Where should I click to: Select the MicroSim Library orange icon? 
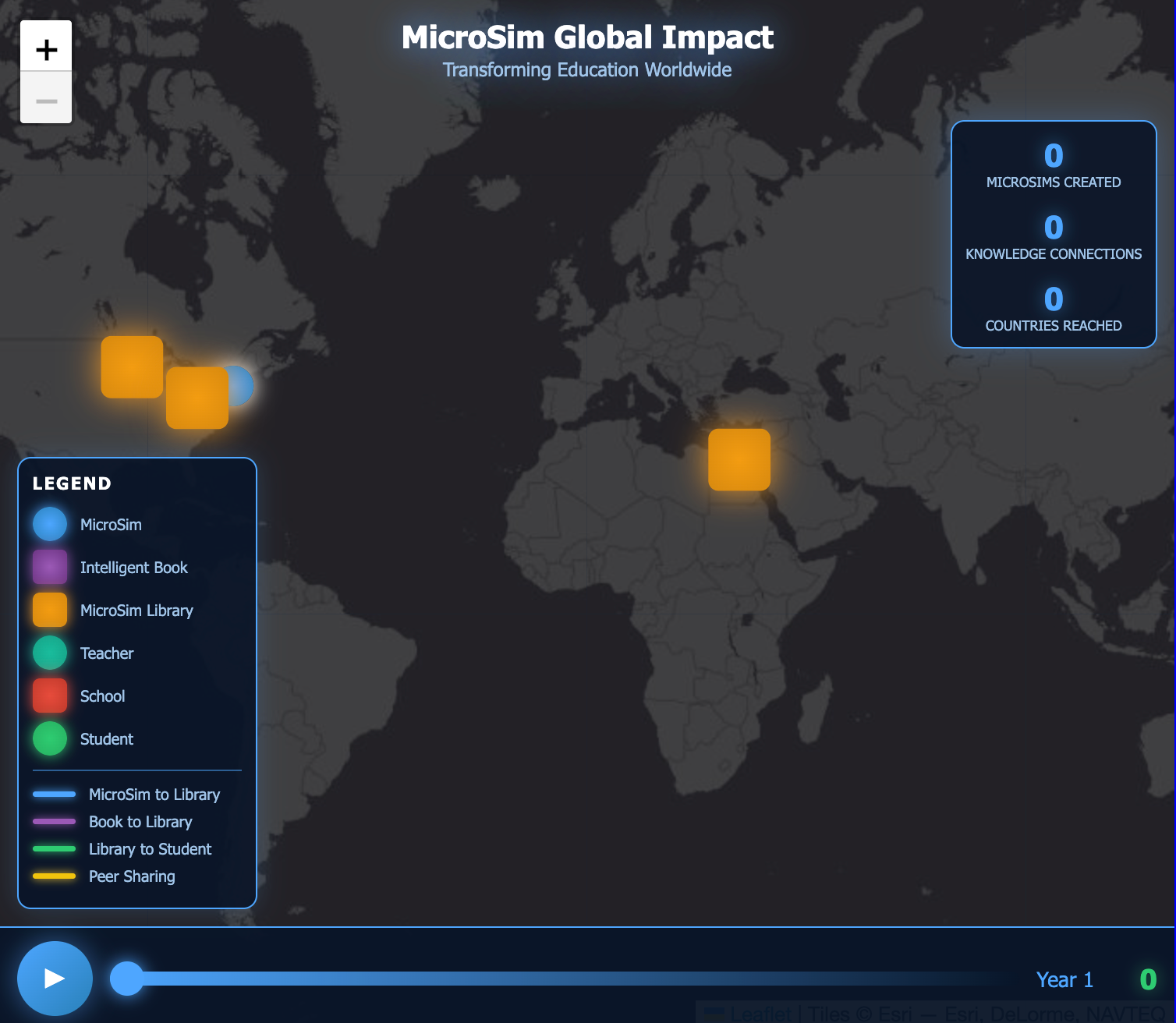(49, 610)
